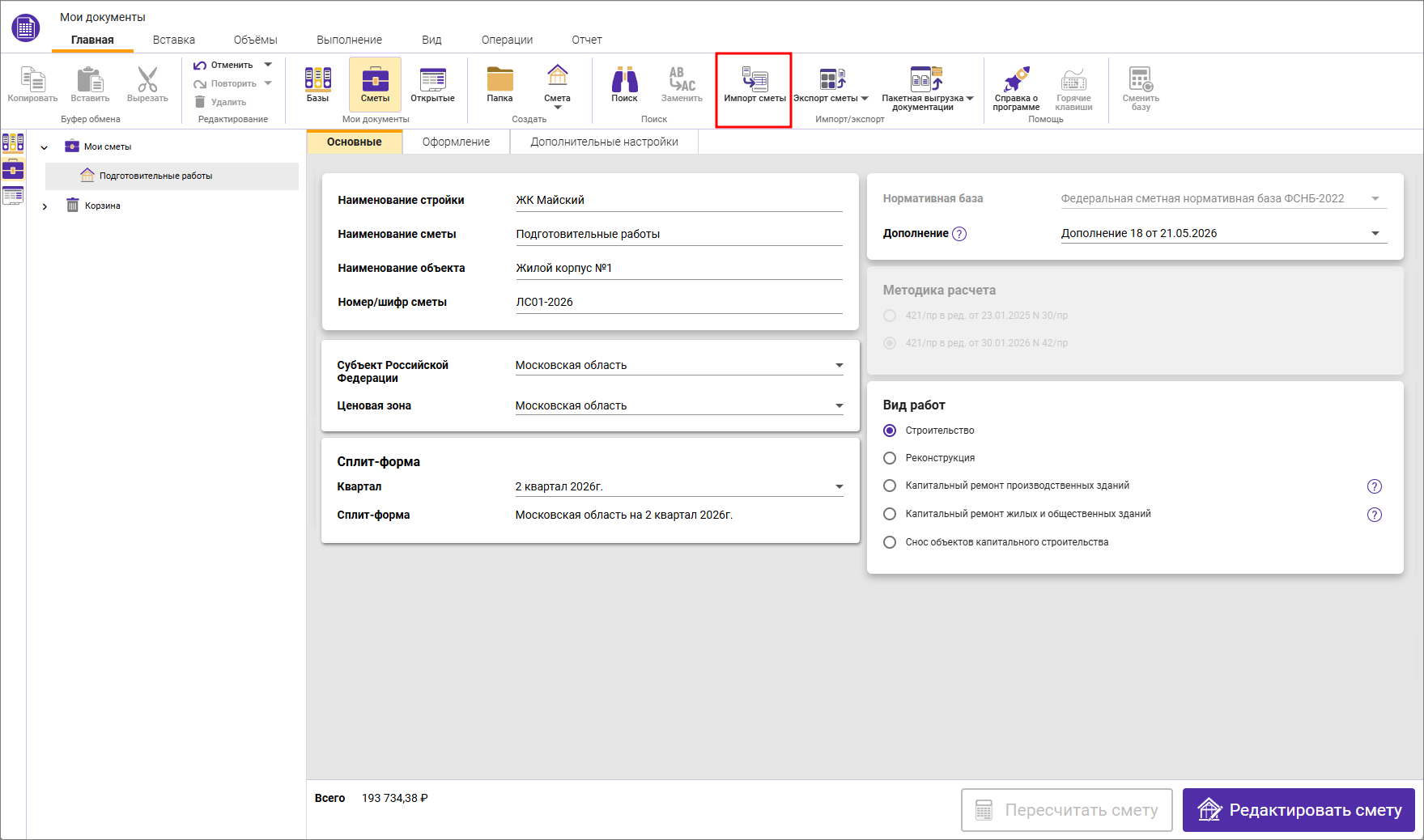Select Капитальный ремонт жилых и общественных зданий
This screenshot has height=840, width=1424.
pos(890,514)
